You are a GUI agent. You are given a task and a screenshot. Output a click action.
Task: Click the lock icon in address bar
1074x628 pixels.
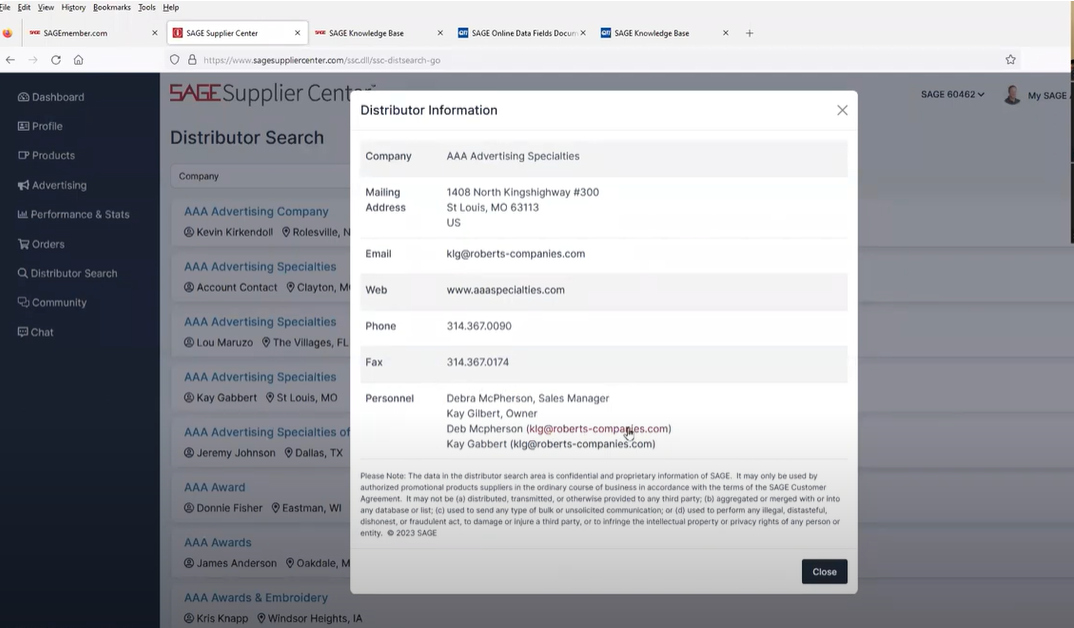pyautogui.click(x=192, y=60)
